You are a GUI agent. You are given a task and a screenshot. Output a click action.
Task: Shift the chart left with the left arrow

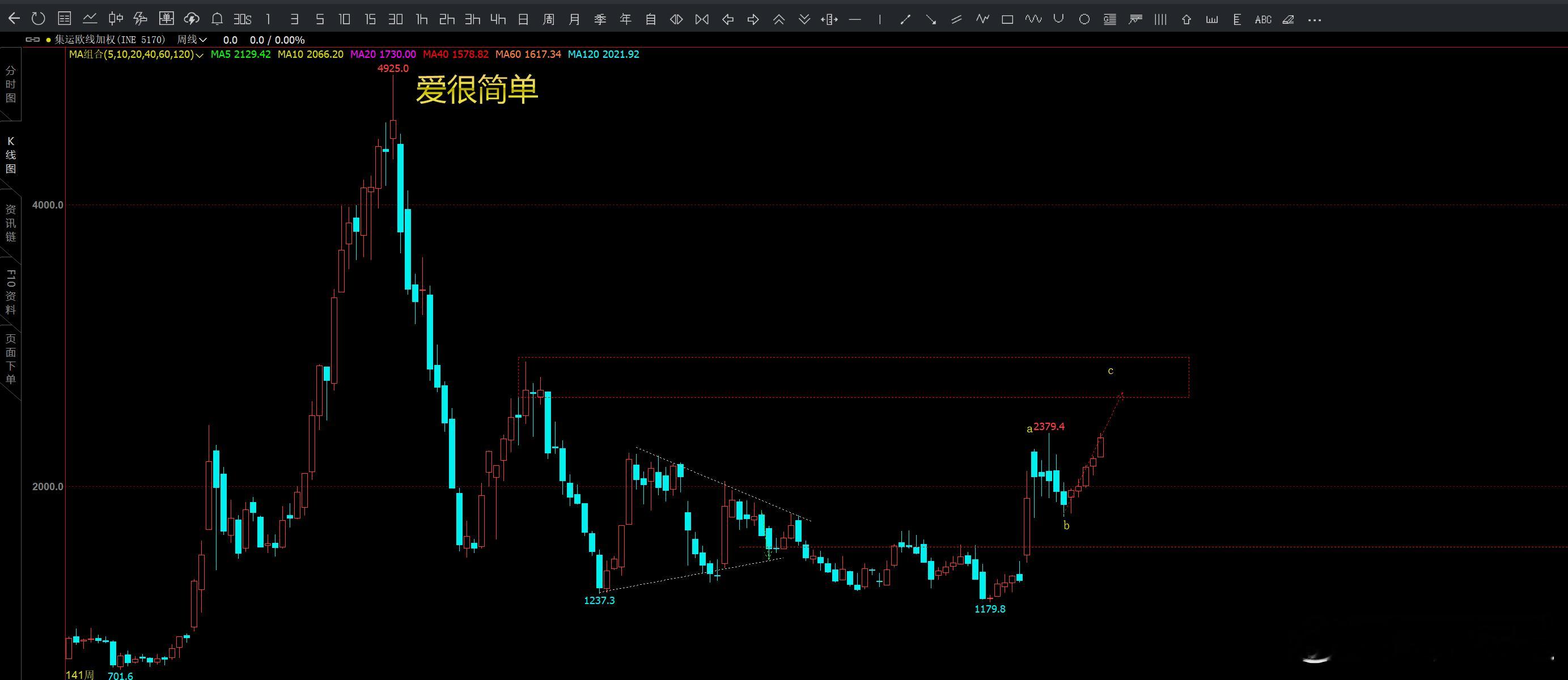727,19
